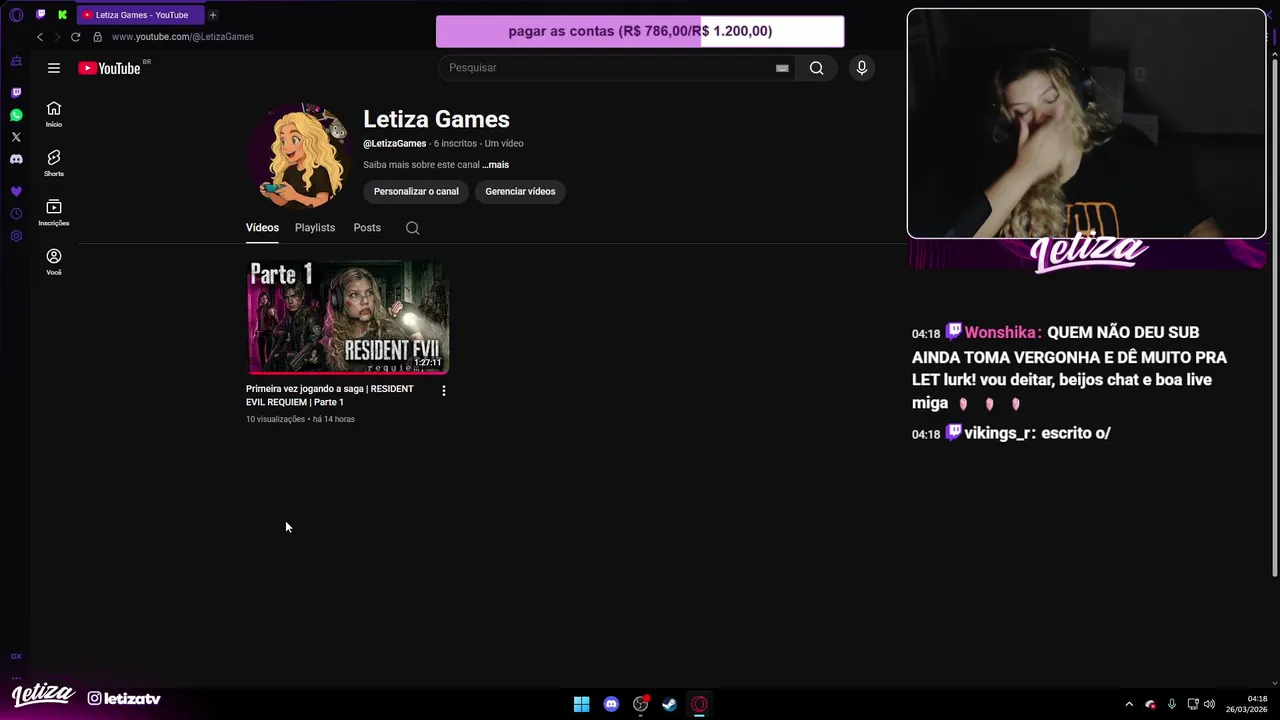
Task: Open the heart bookmarks sidebar icon
Action: click(x=16, y=191)
